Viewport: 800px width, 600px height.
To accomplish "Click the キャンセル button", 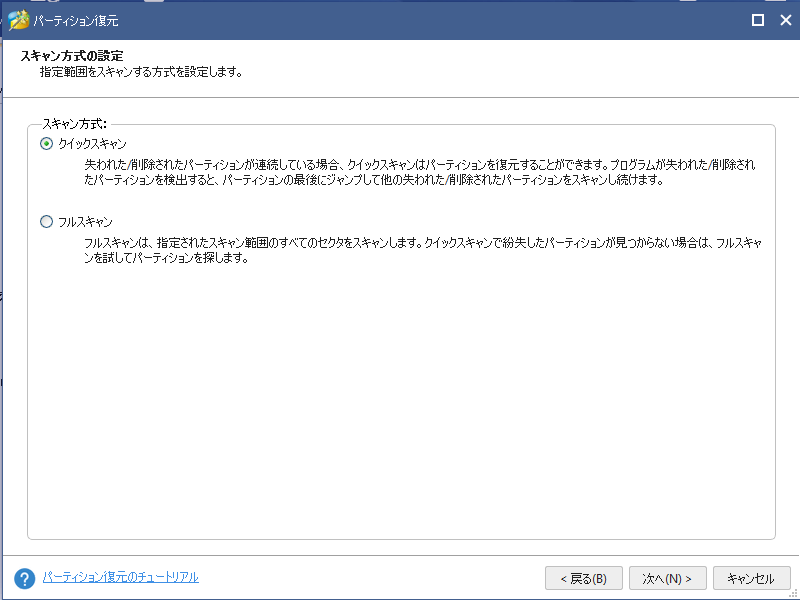I will pos(751,578).
